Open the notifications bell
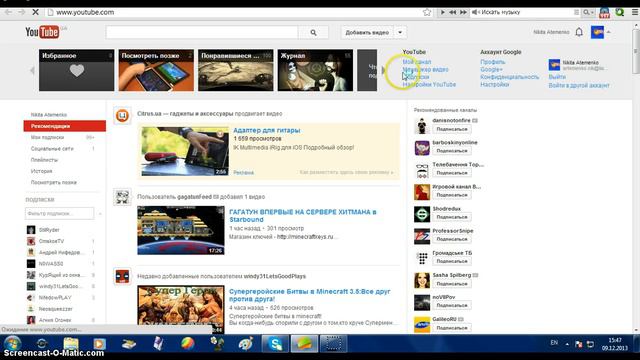 (x=579, y=32)
